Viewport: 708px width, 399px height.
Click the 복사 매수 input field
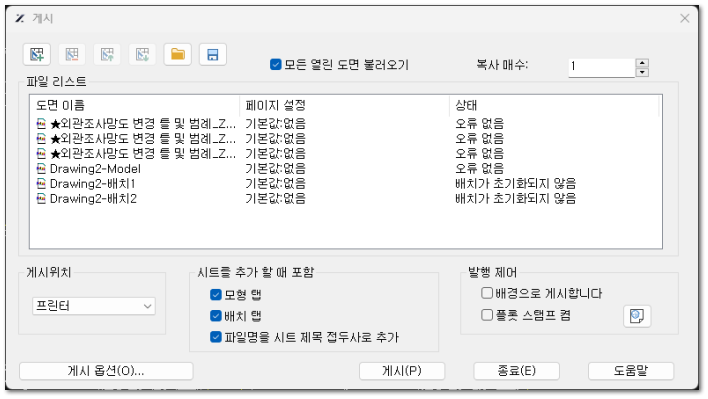click(601, 67)
